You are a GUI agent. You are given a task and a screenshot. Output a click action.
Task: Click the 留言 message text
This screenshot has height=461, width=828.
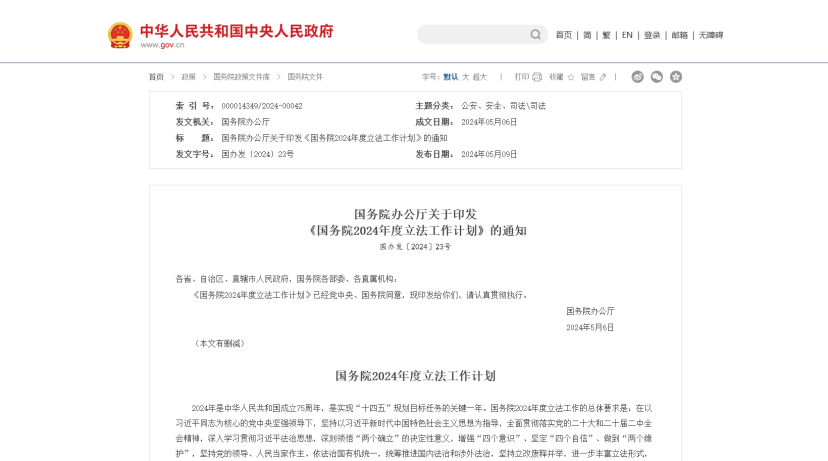(x=588, y=77)
